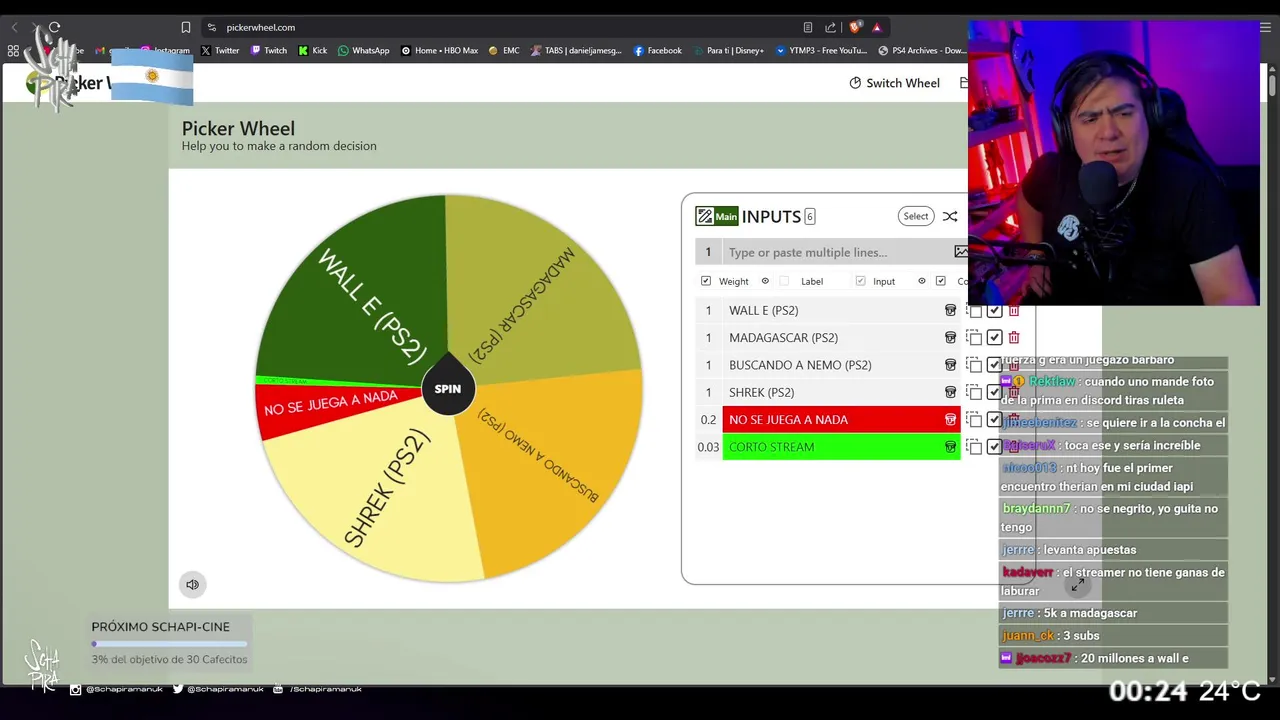The image size is (1280, 720).
Task: Open the WhatsApp bookmark
Action: (364, 50)
